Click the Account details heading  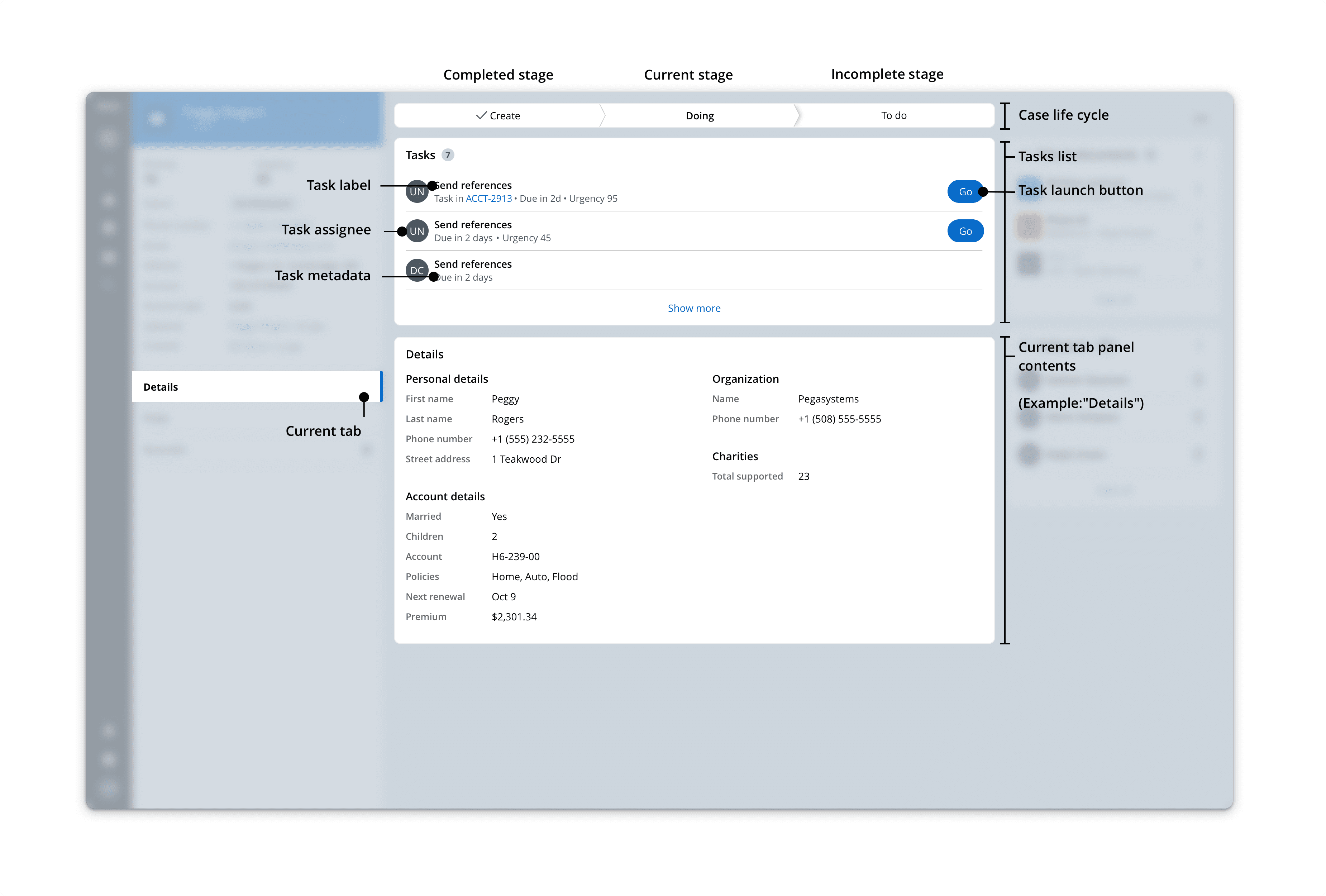pyautogui.click(x=445, y=496)
